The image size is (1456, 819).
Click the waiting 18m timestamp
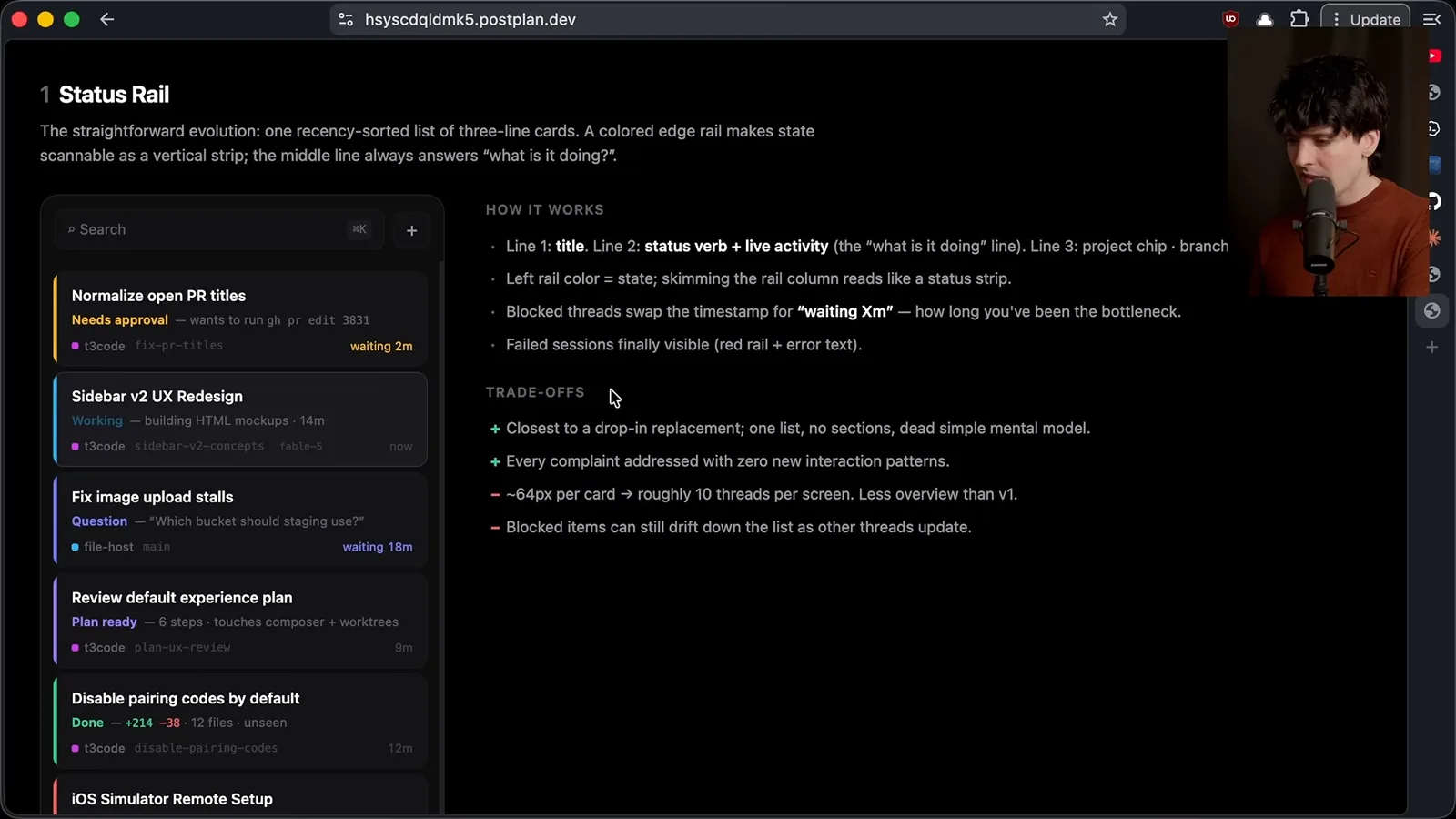click(x=378, y=547)
